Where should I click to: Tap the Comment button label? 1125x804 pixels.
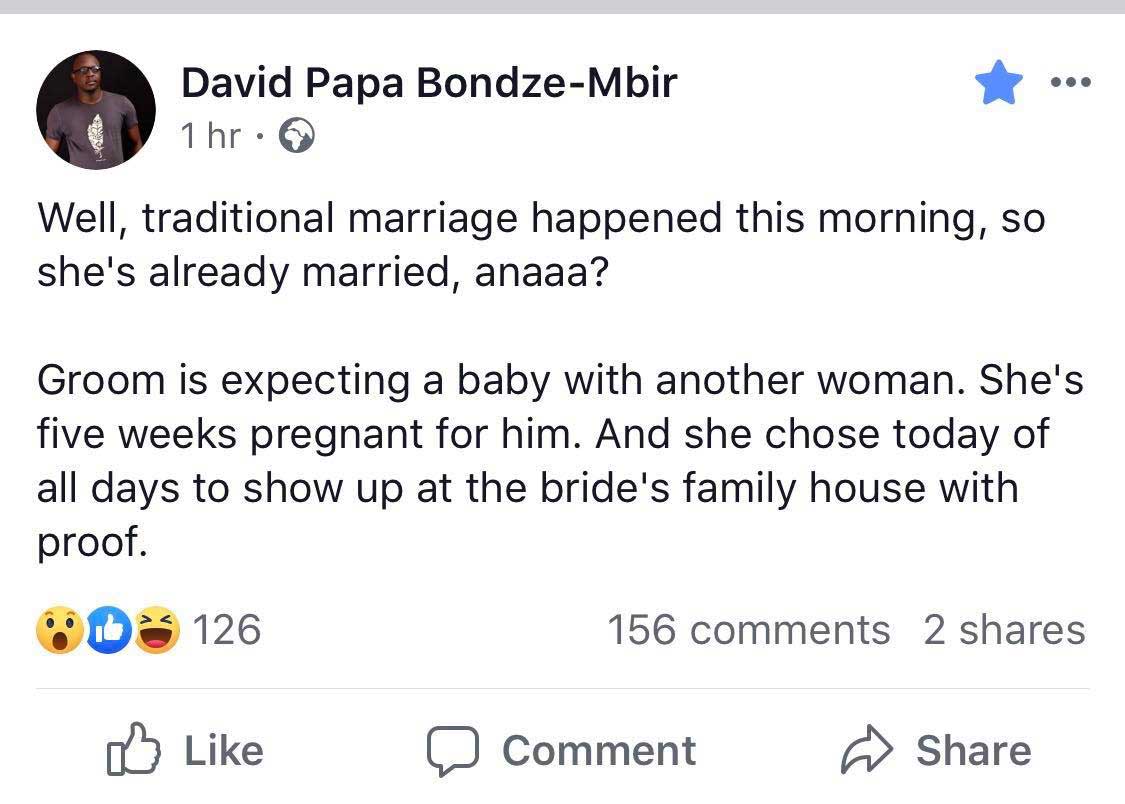coord(599,751)
